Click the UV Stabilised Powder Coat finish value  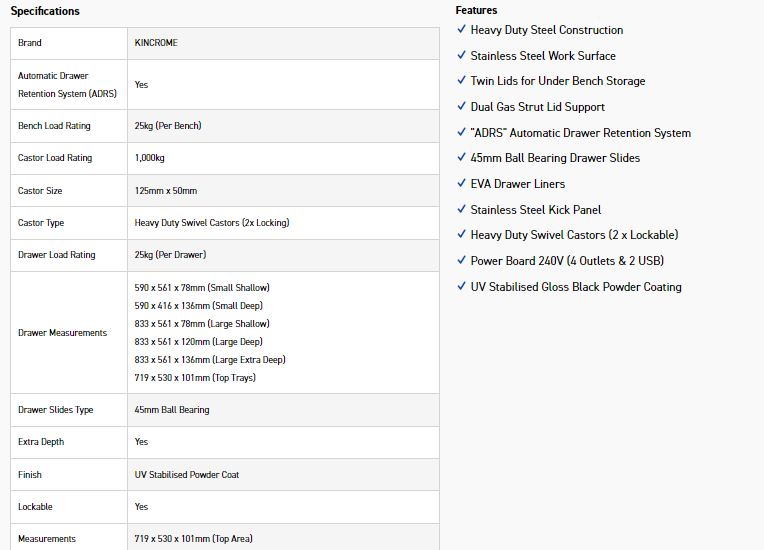pos(187,475)
